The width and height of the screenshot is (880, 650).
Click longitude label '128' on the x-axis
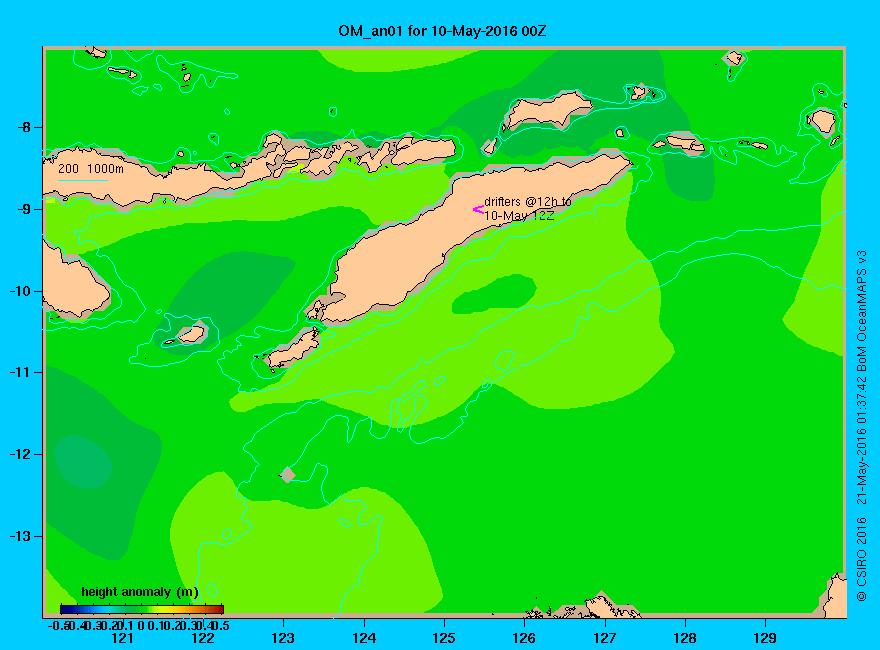pos(685,638)
